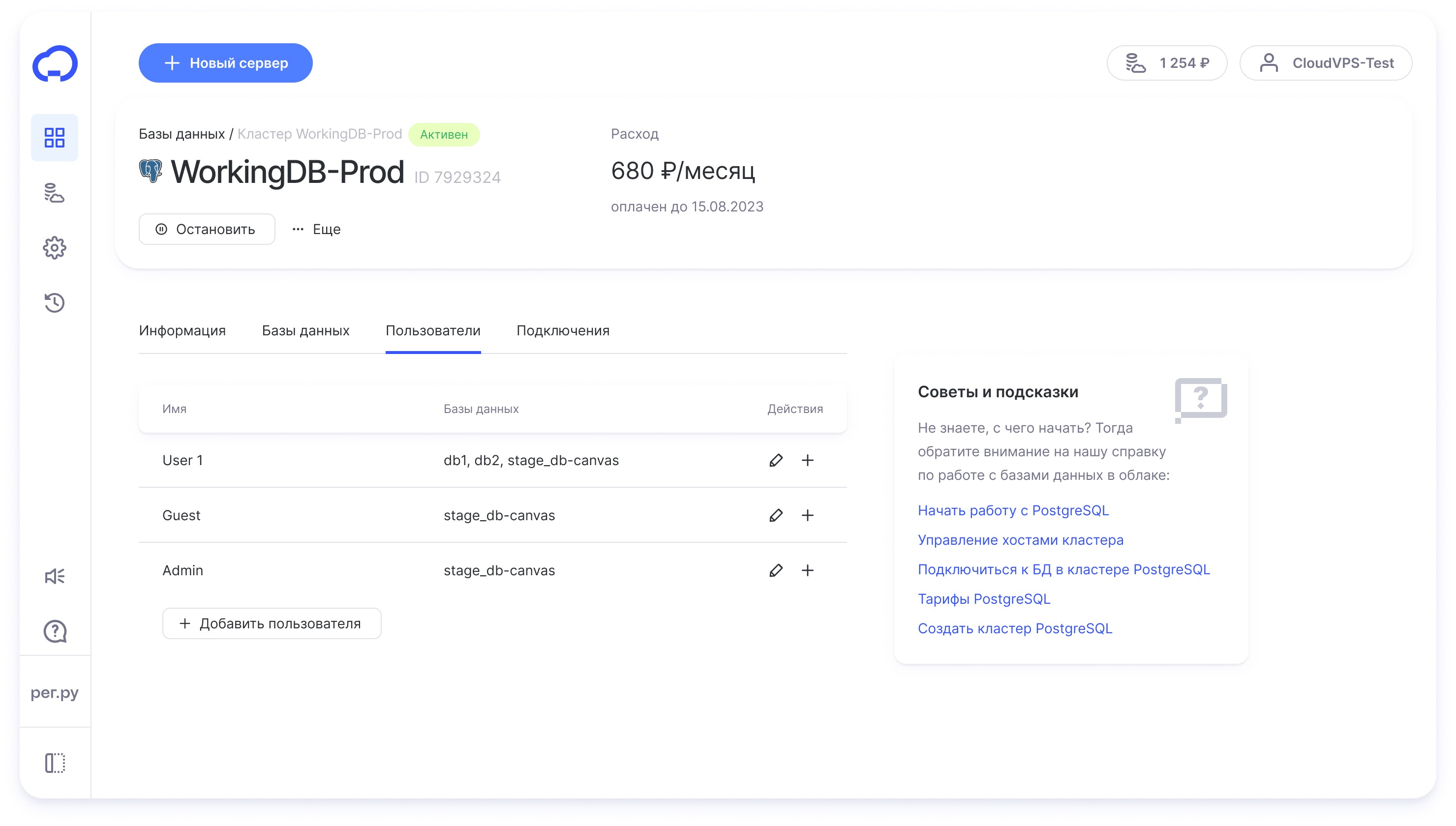Open Создать кластер PostgreSQL link

coord(1015,628)
